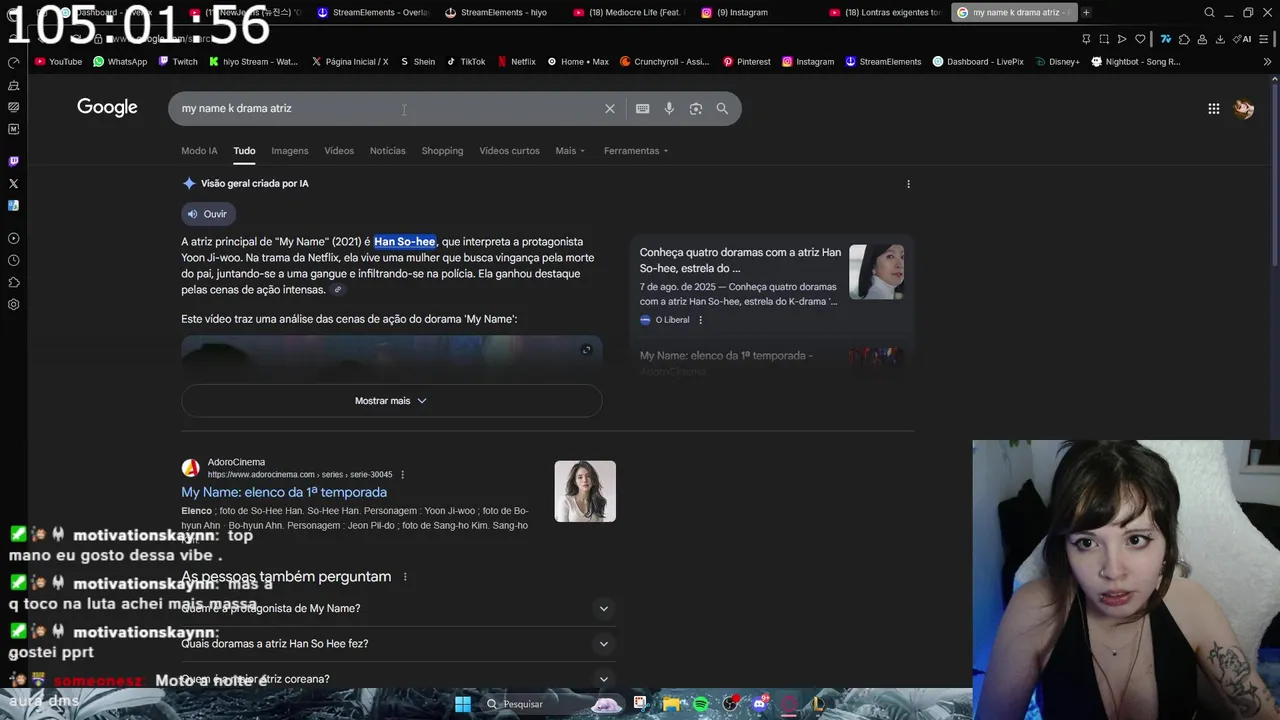Open Spotify from the Windows taskbar
Viewport: 1280px width, 720px height.
pyautogui.click(x=701, y=704)
